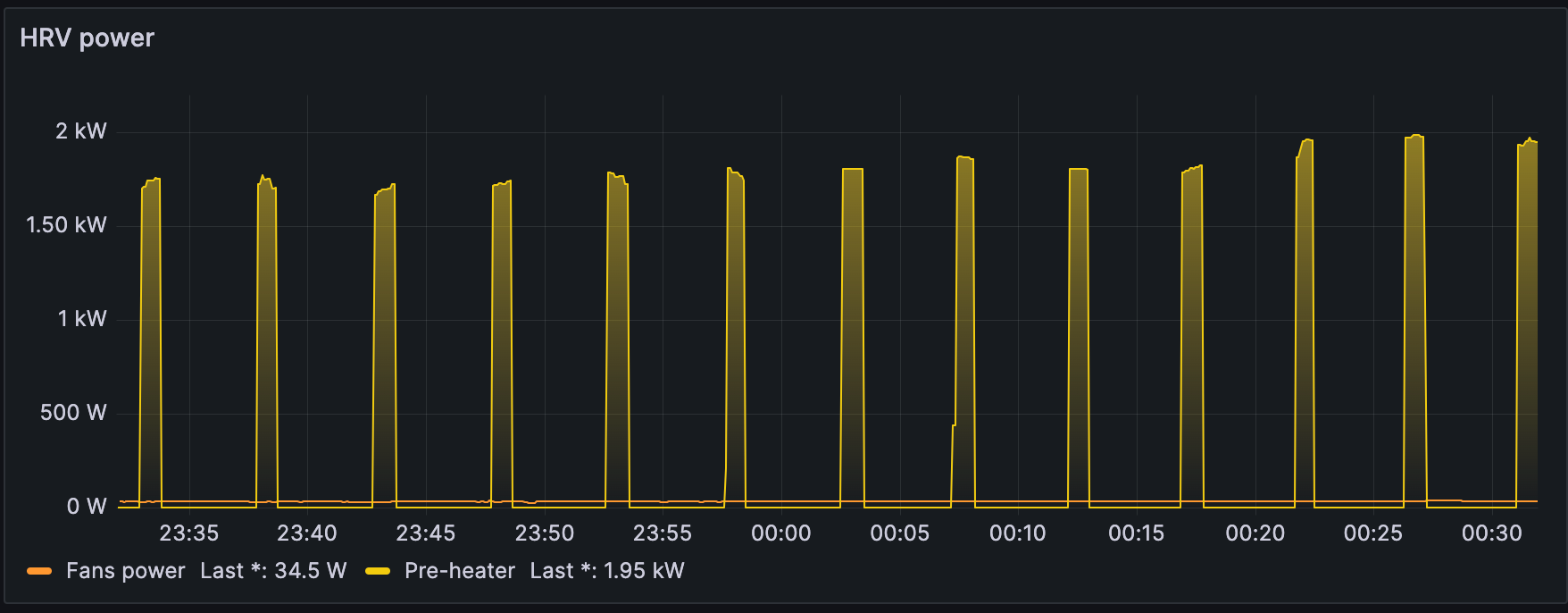The height and width of the screenshot is (613, 1568).
Task: Click the 23:45 time axis label
Action: point(426,533)
